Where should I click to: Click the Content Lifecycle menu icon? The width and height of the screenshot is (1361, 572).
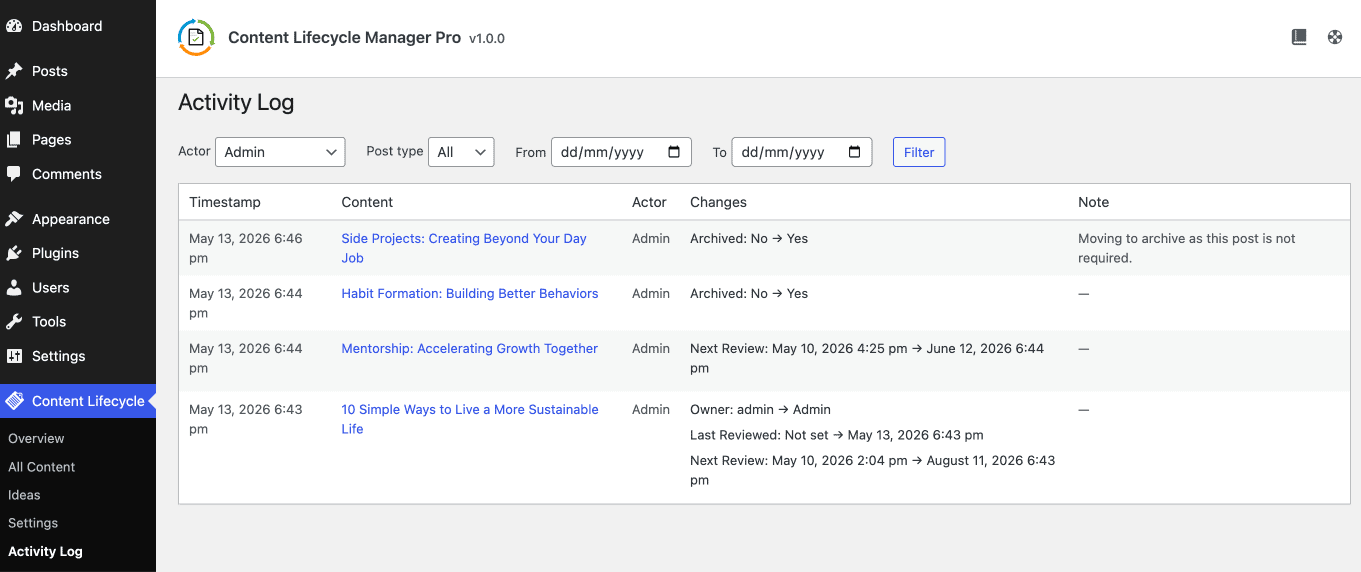point(14,401)
